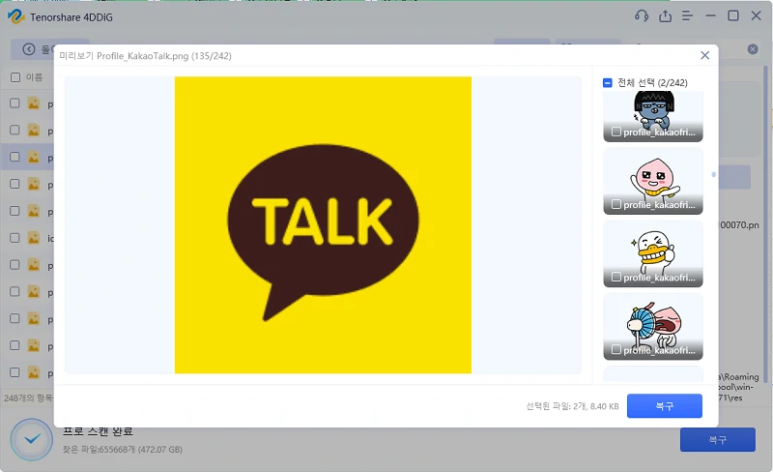The height and width of the screenshot is (472, 773).
Task: Toggle the 이름 header checkbox in file list
Action: tap(15, 77)
